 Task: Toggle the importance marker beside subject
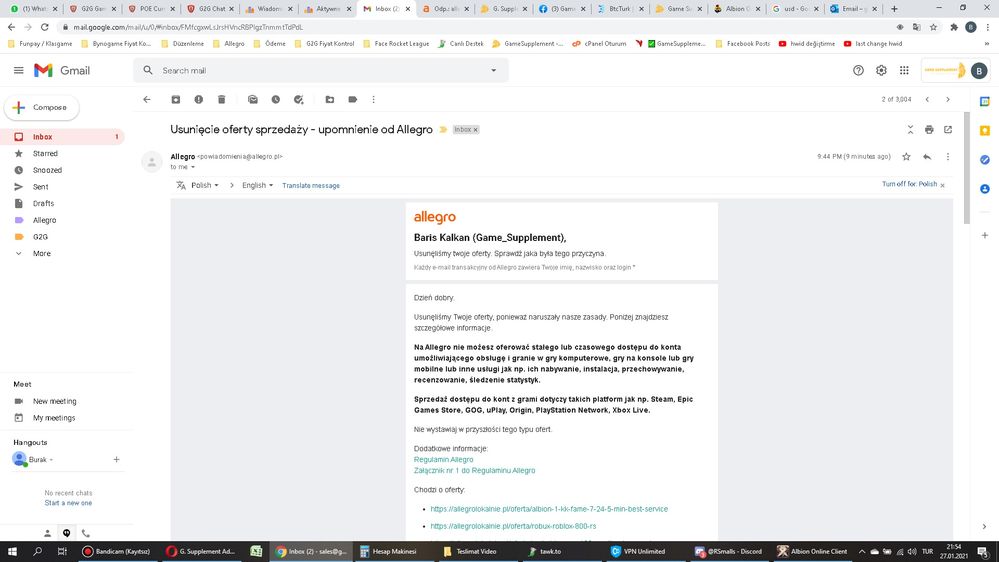[x=443, y=129]
